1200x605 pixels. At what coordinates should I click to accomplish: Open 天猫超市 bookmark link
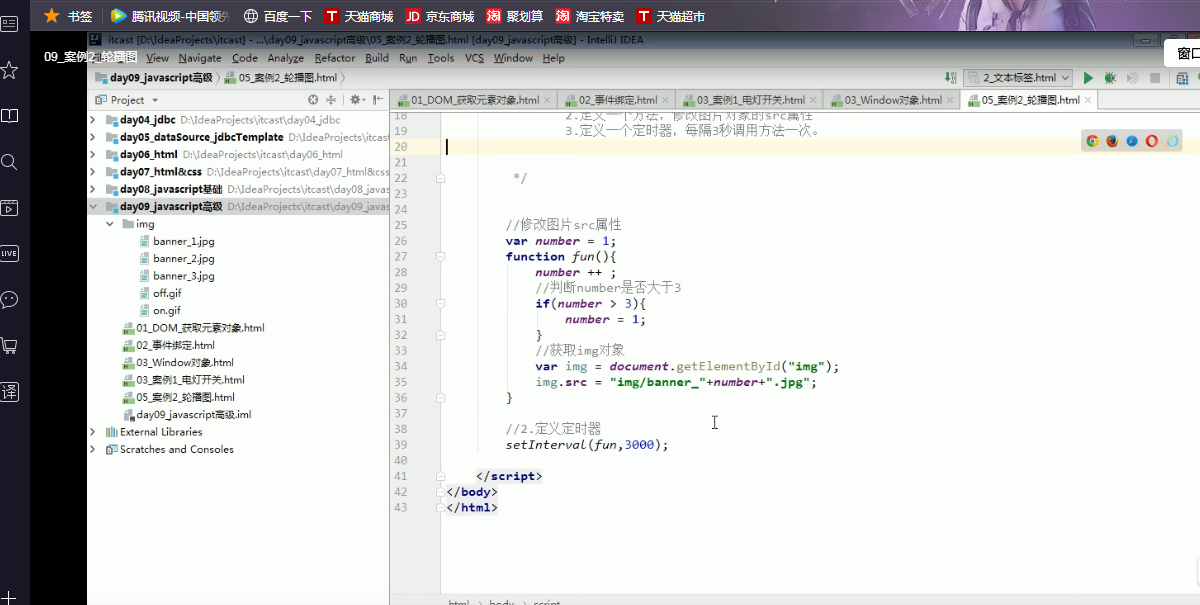pyautogui.click(x=671, y=16)
